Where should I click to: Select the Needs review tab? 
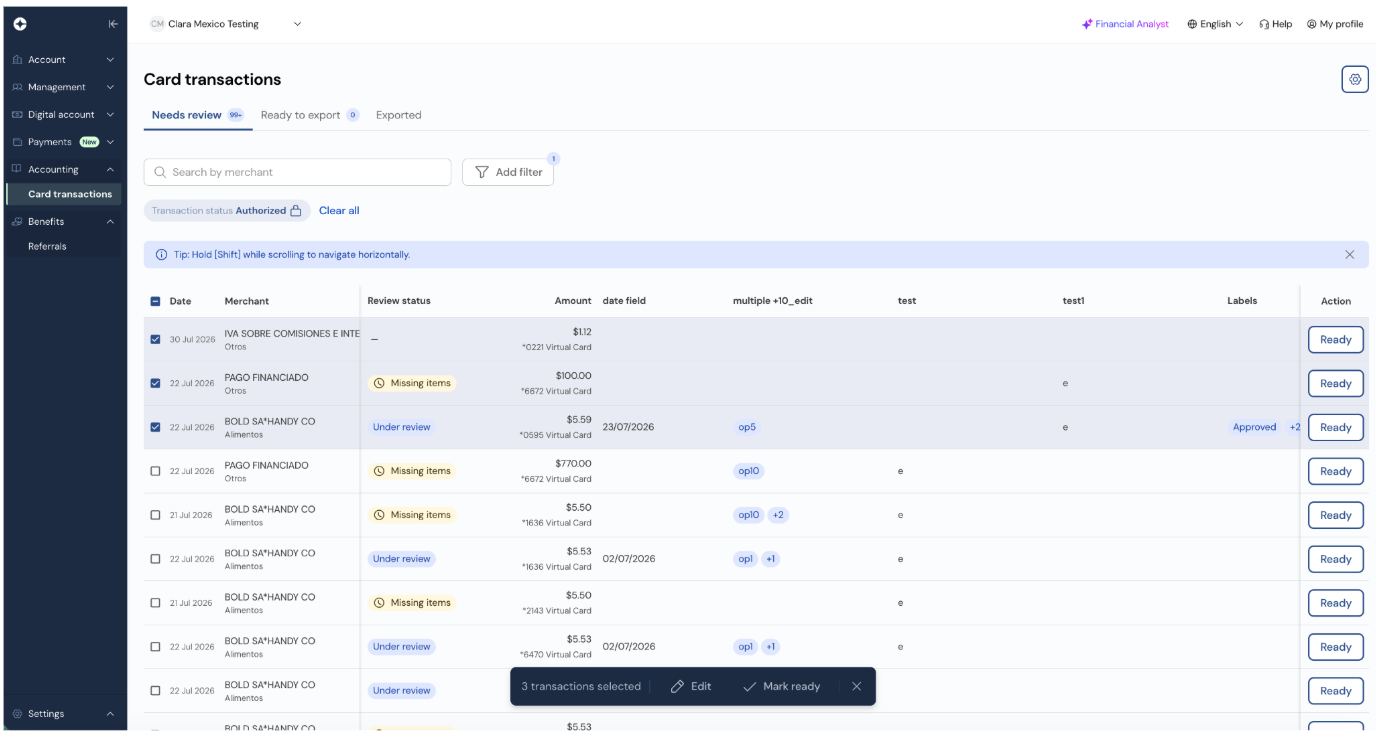tap(197, 115)
